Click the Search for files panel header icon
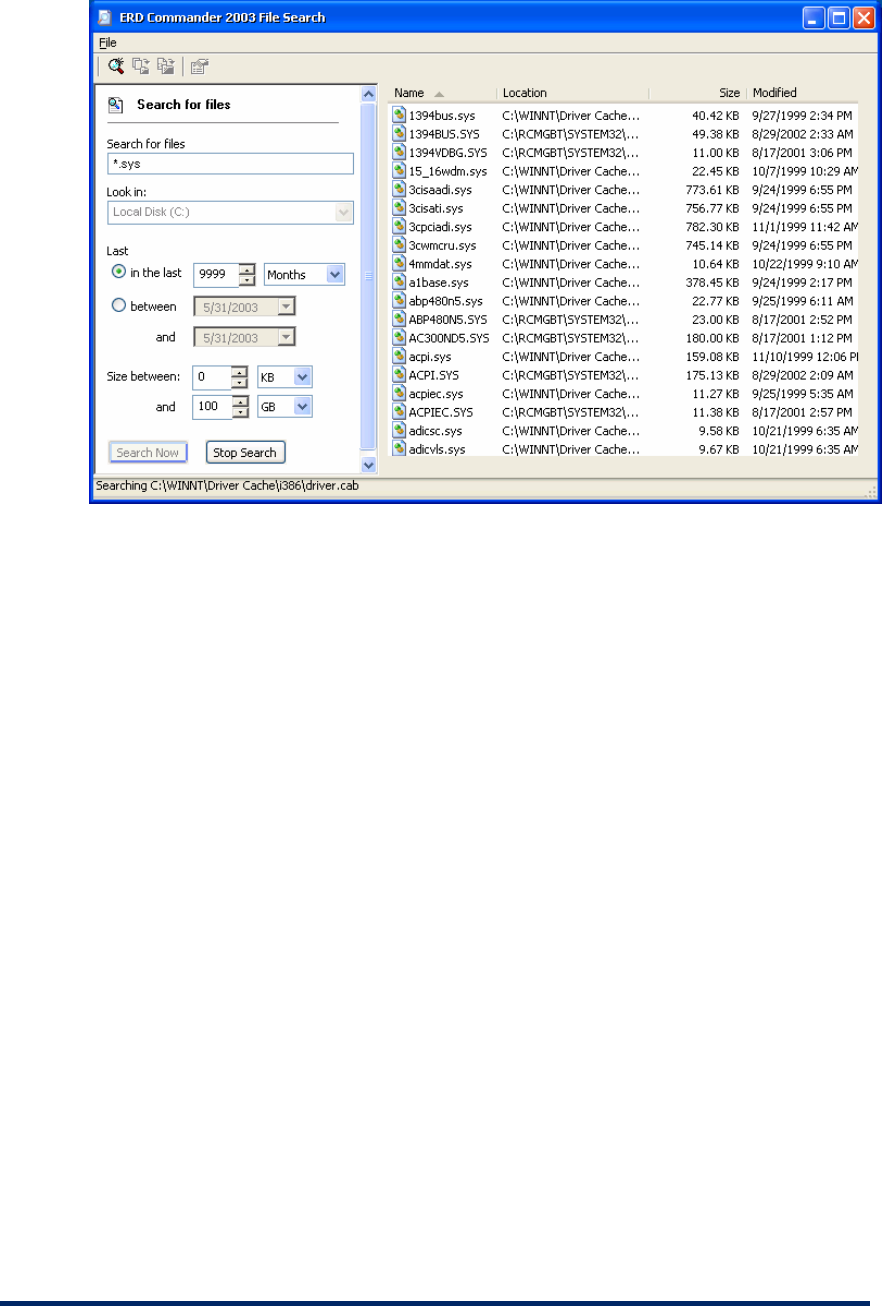This screenshot has height=1306, width=882. tap(116, 104)
